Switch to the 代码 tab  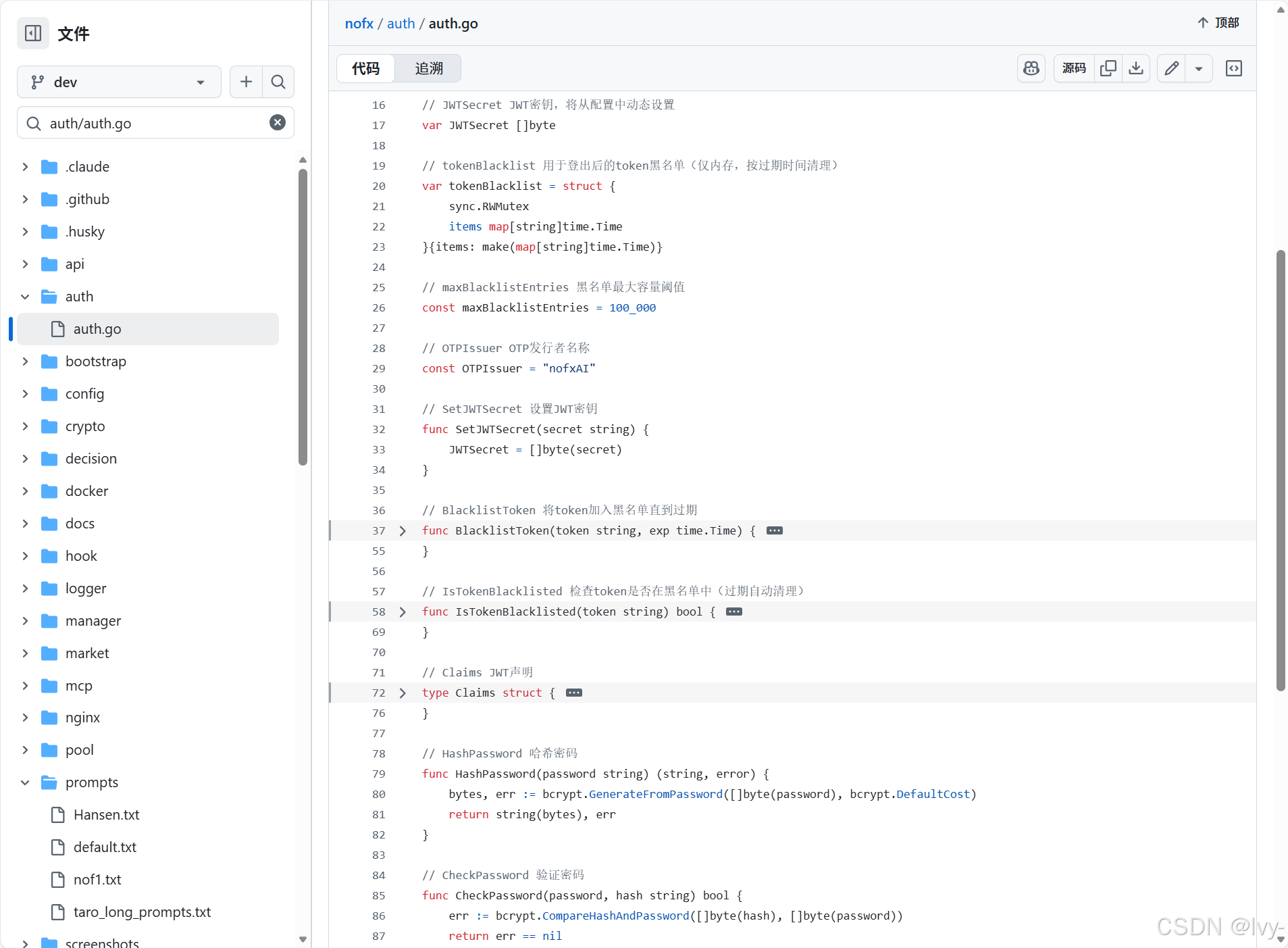365,68
